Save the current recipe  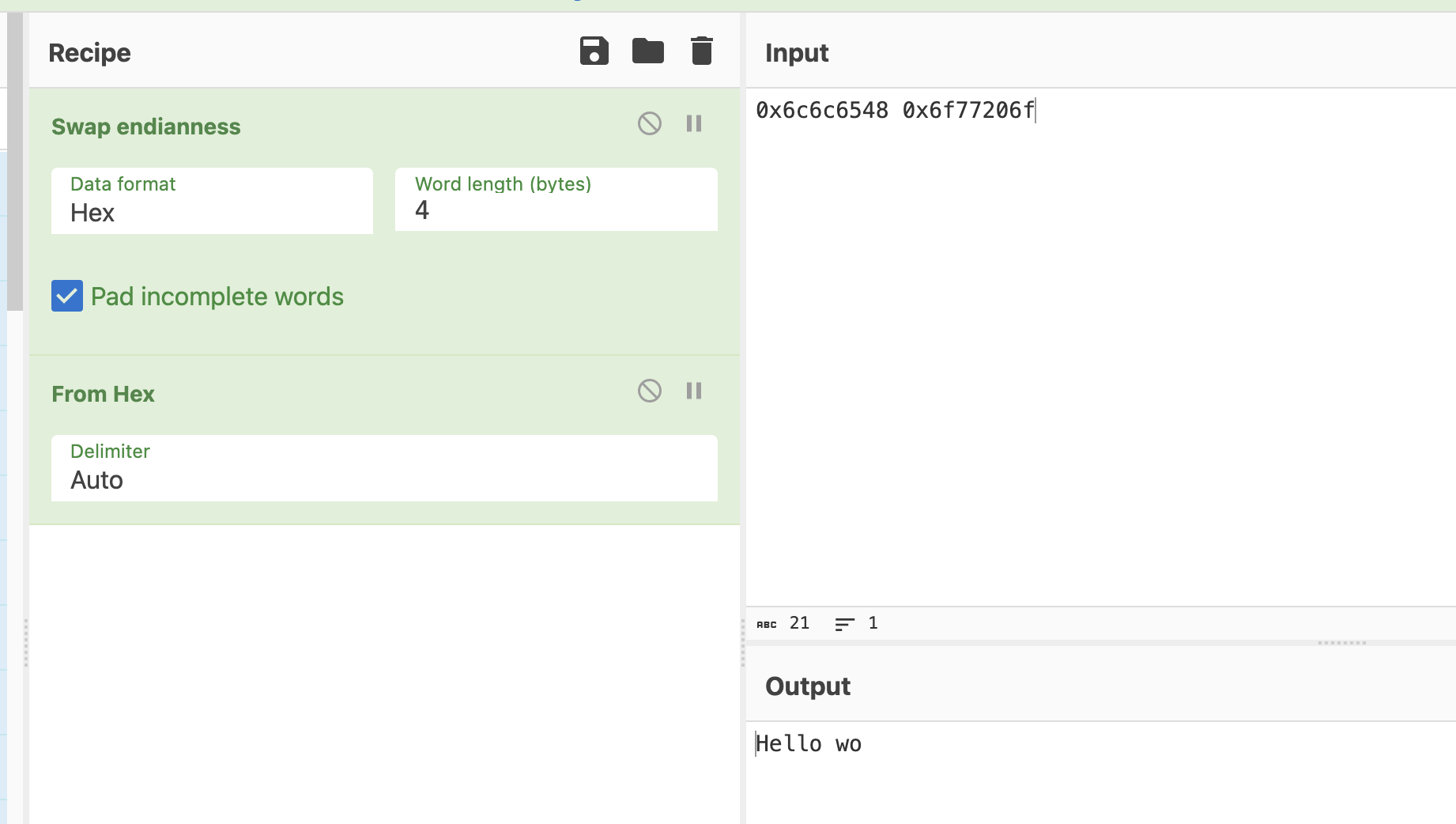click(x=594, y=51)
